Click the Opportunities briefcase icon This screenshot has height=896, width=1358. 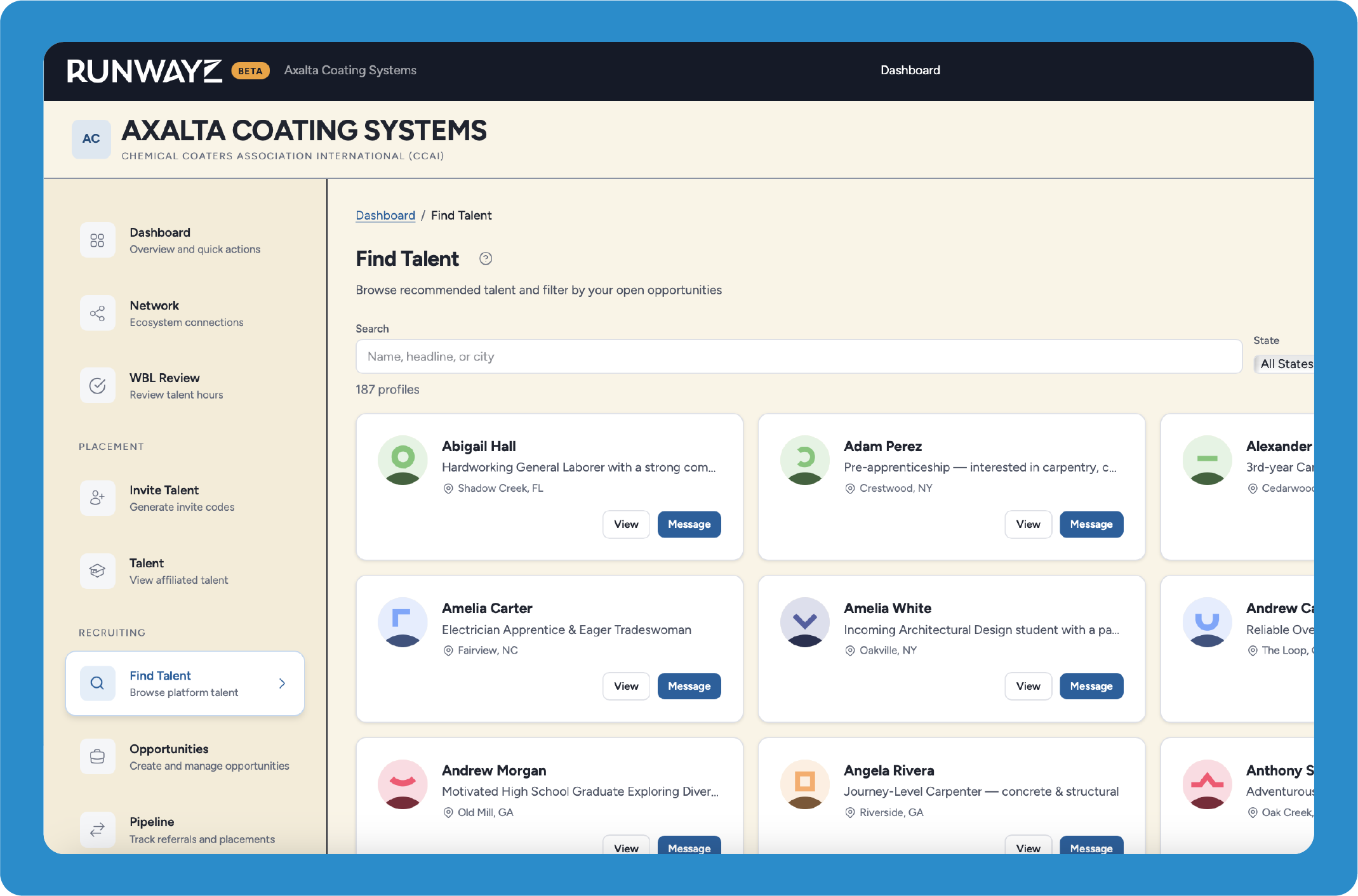tap(97, 756)
